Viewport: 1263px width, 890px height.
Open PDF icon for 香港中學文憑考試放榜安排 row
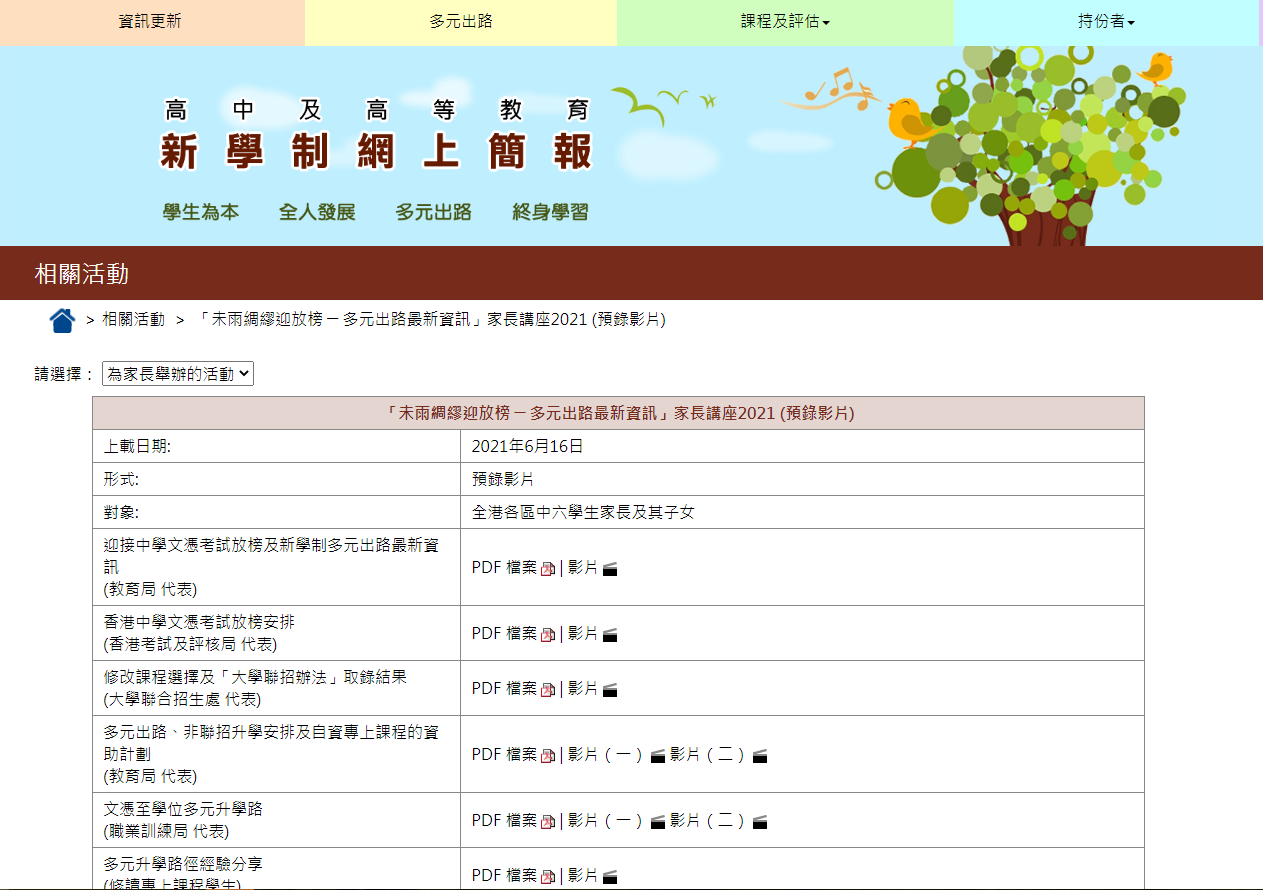coord(547,634)
